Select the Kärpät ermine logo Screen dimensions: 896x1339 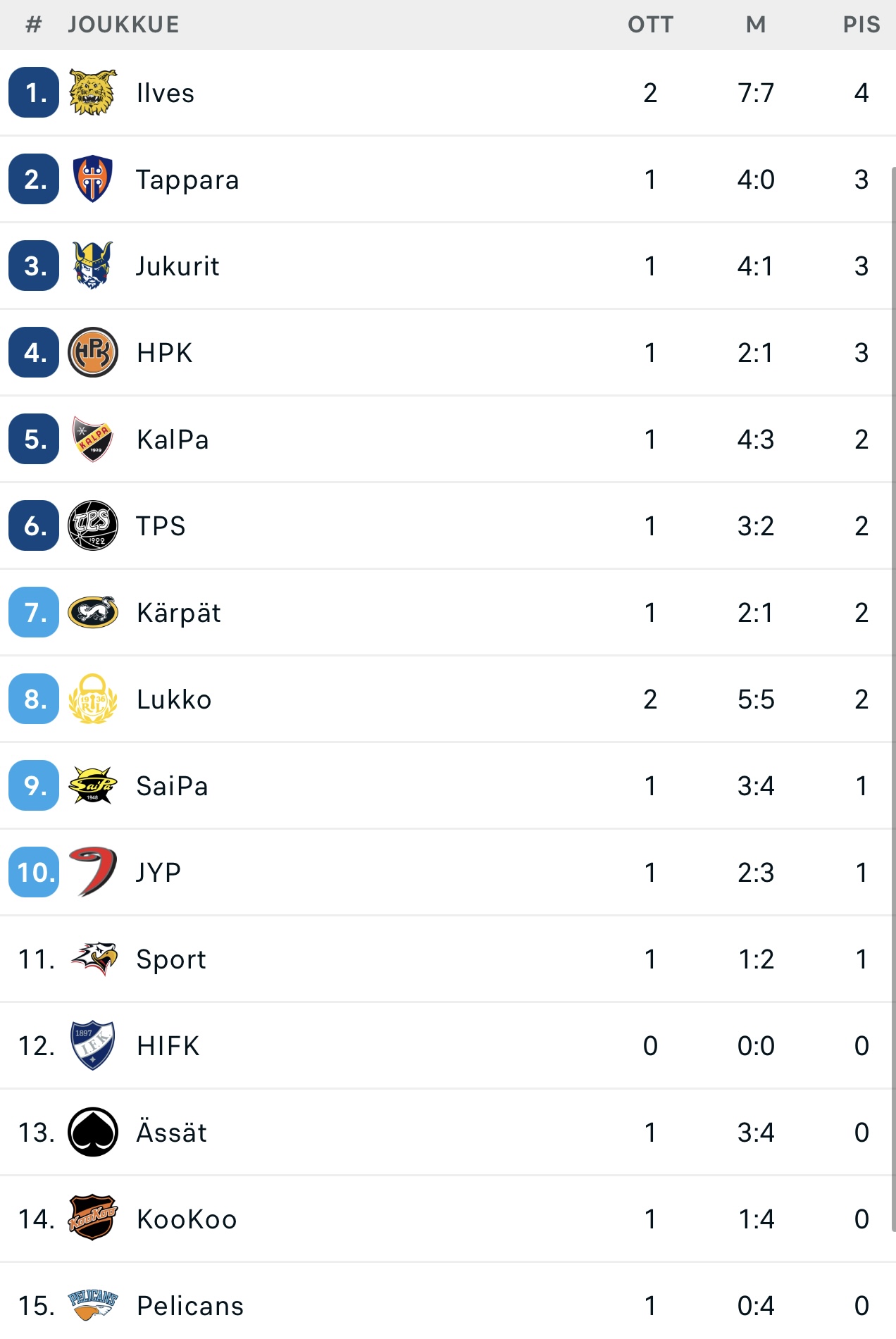point(92,612)
